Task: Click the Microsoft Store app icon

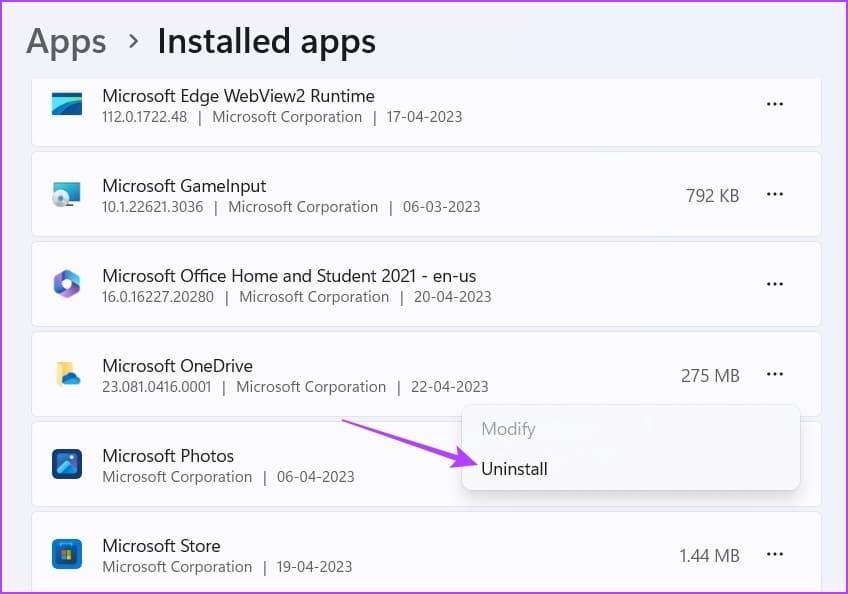Action: pos(67,554)
